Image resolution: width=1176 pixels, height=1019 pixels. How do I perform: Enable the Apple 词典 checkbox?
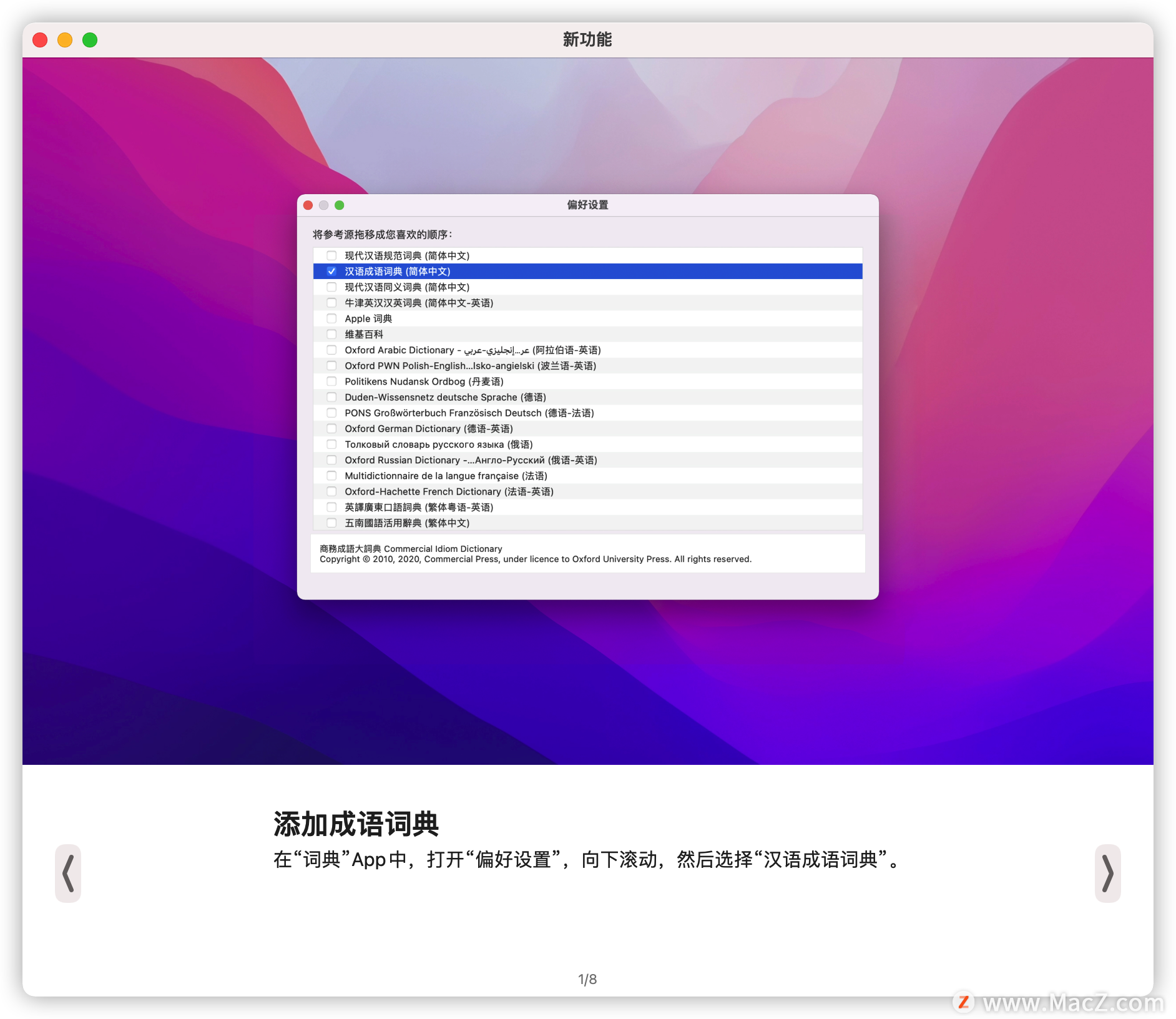[331, 318]
